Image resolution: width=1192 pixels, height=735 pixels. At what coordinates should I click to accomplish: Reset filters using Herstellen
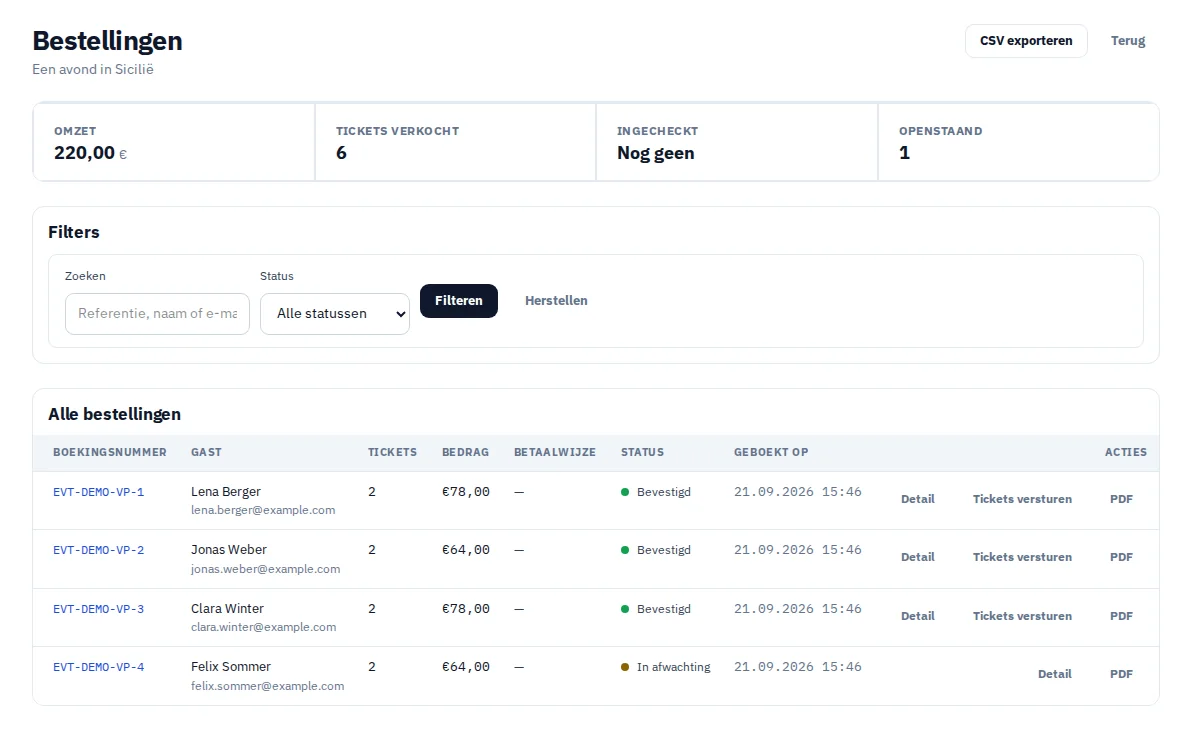[x=556, y=301]
